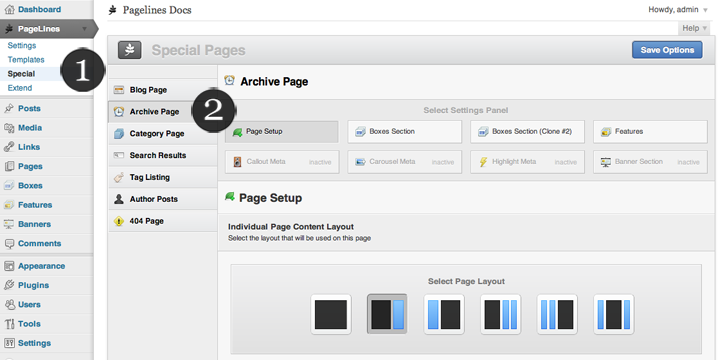Screen dimensions: 725x360
Task: Click the PageLines leaf icon in sidebar
Action: pos(9,29)
